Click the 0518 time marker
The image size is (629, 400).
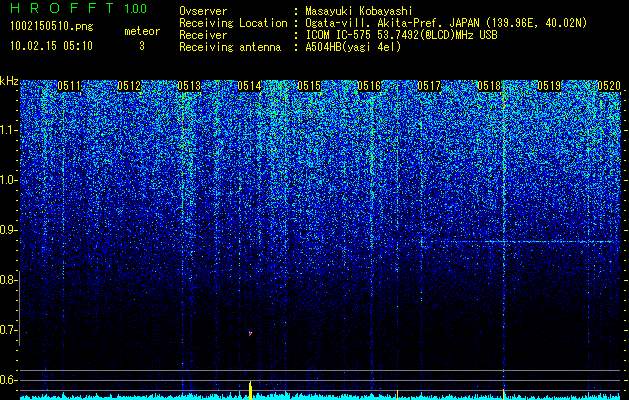coord(489,86)
